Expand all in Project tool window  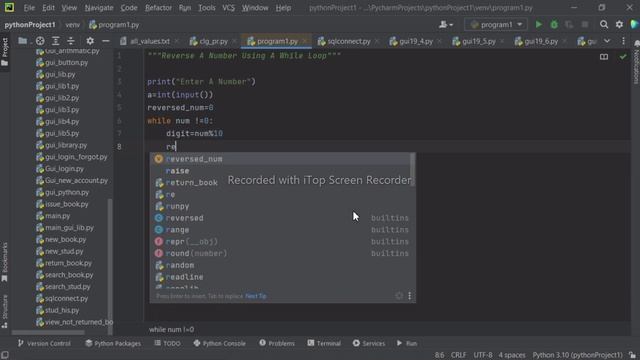[x=56, y=41]
